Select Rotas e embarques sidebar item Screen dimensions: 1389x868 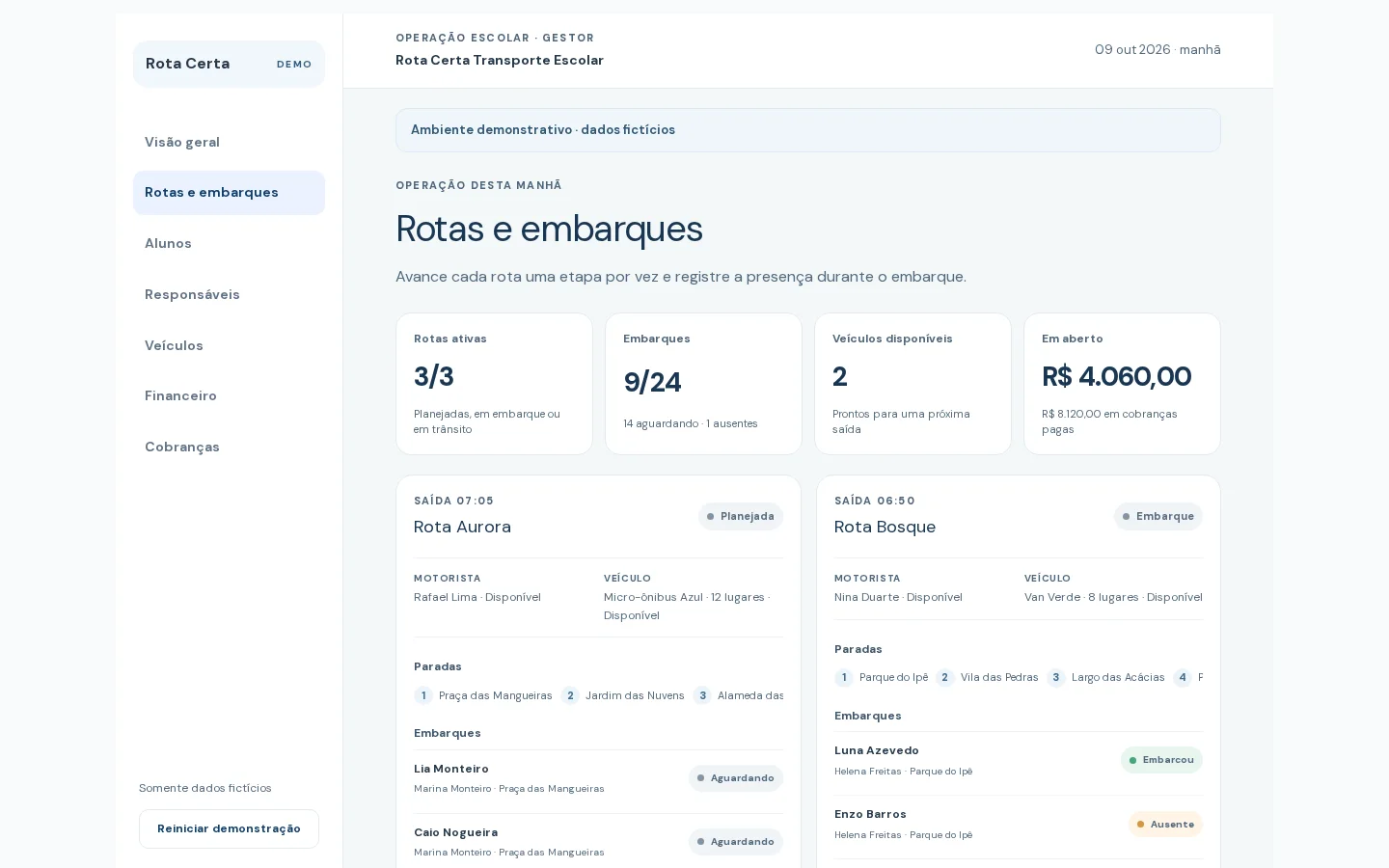coord(229,193)
